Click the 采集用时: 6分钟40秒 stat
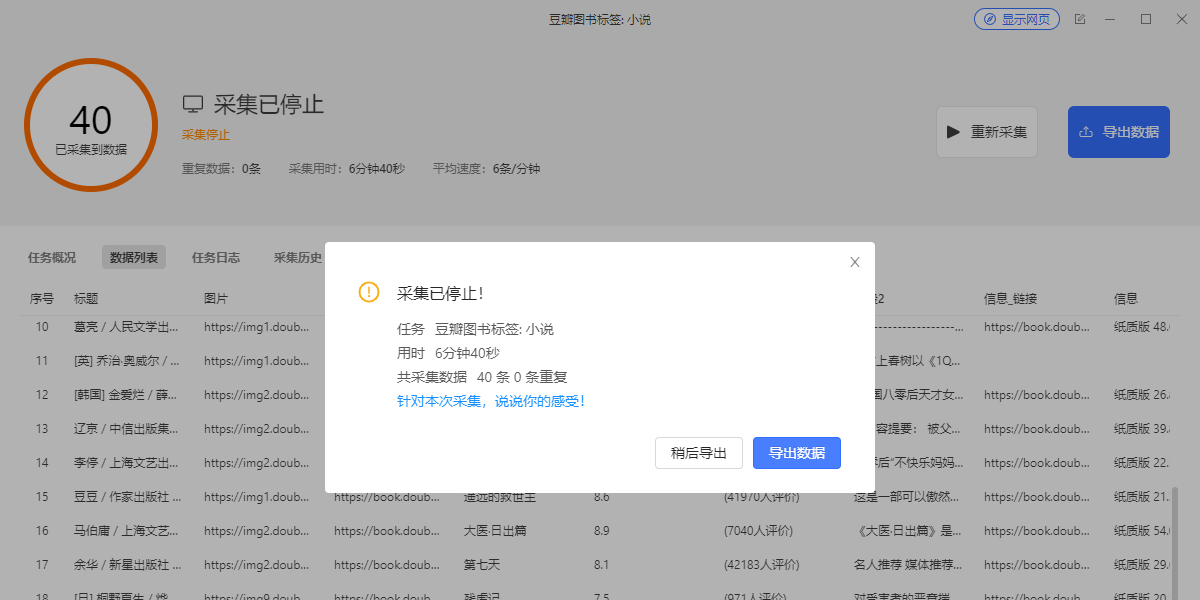 346,169
